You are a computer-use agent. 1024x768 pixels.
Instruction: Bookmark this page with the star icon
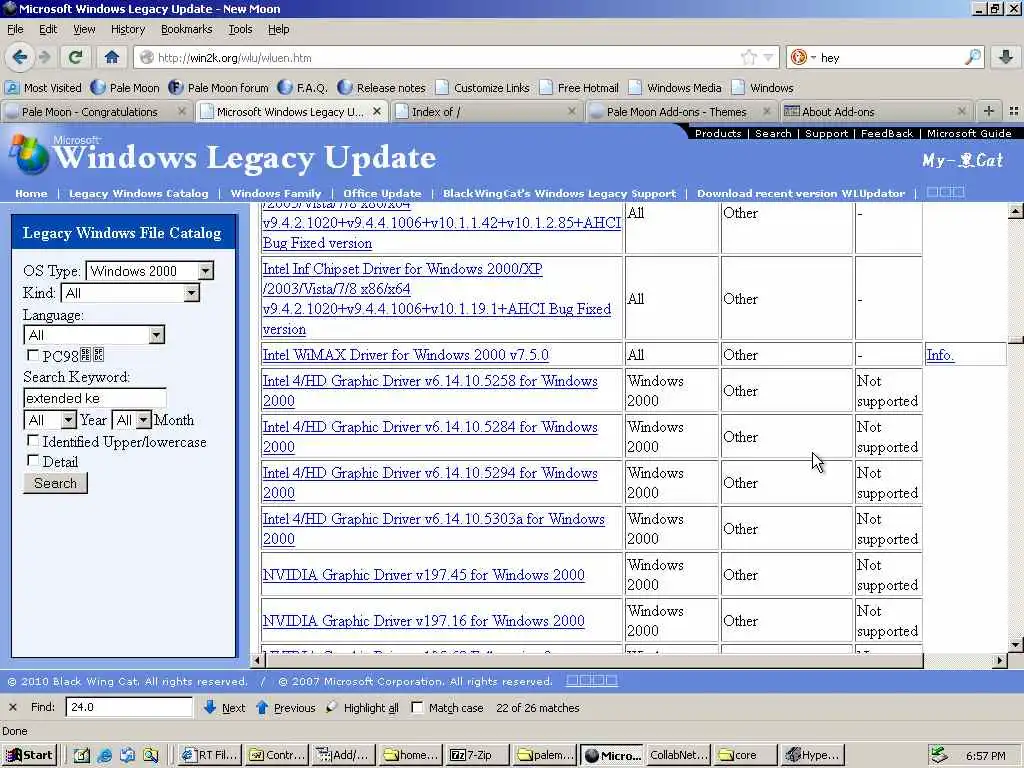748,57
